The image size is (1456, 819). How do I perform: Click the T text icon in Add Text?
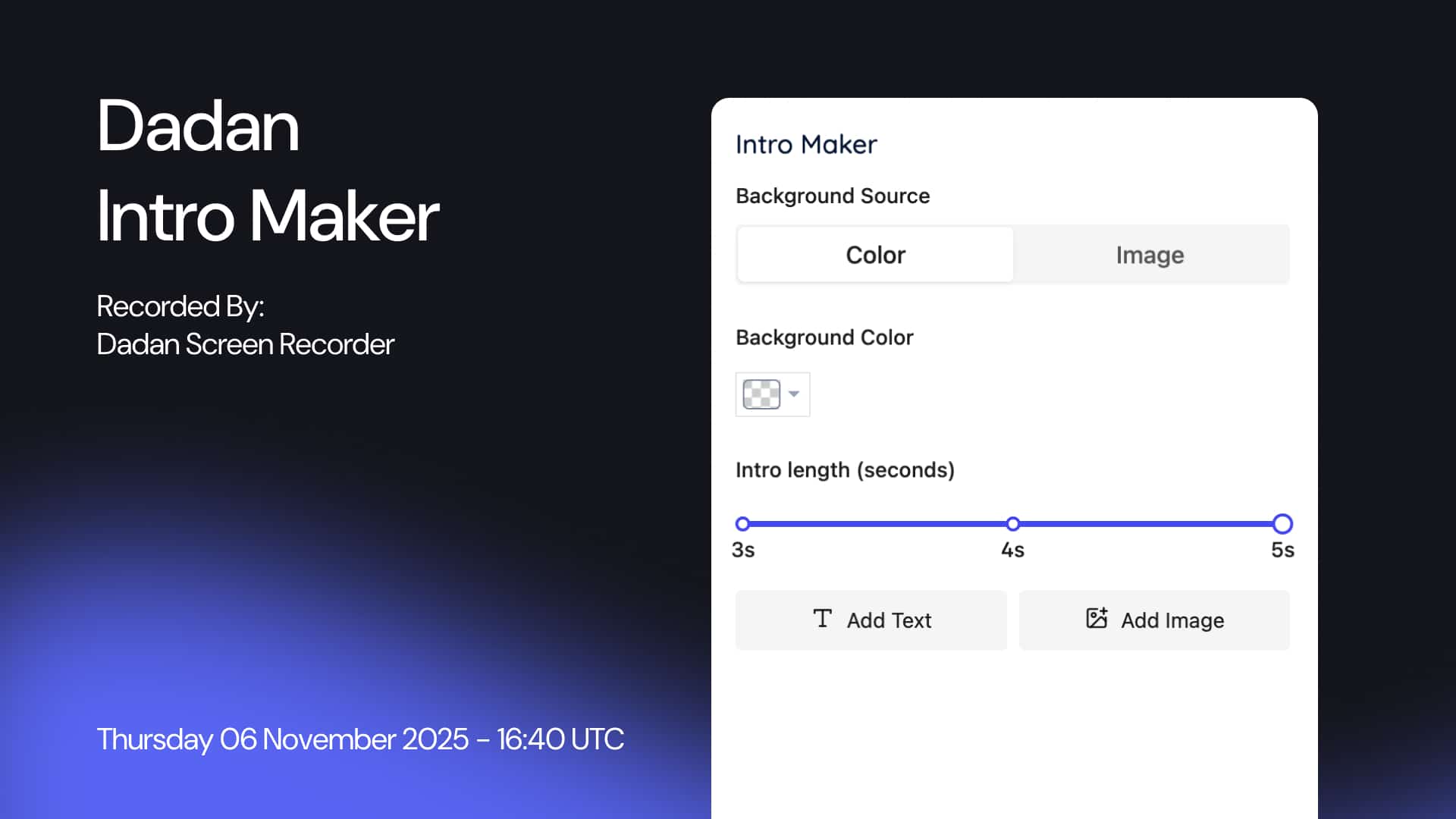[822, 620]
